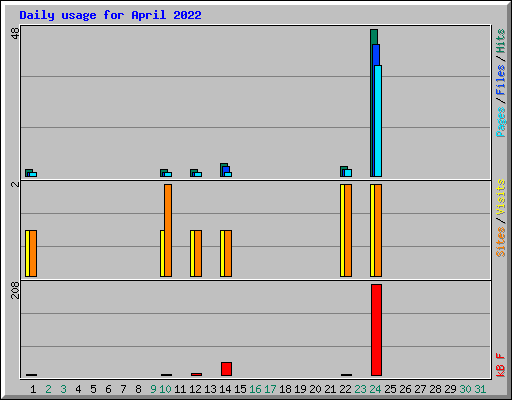
Task: Click the 'Pages' legend label
Action: 501,122
